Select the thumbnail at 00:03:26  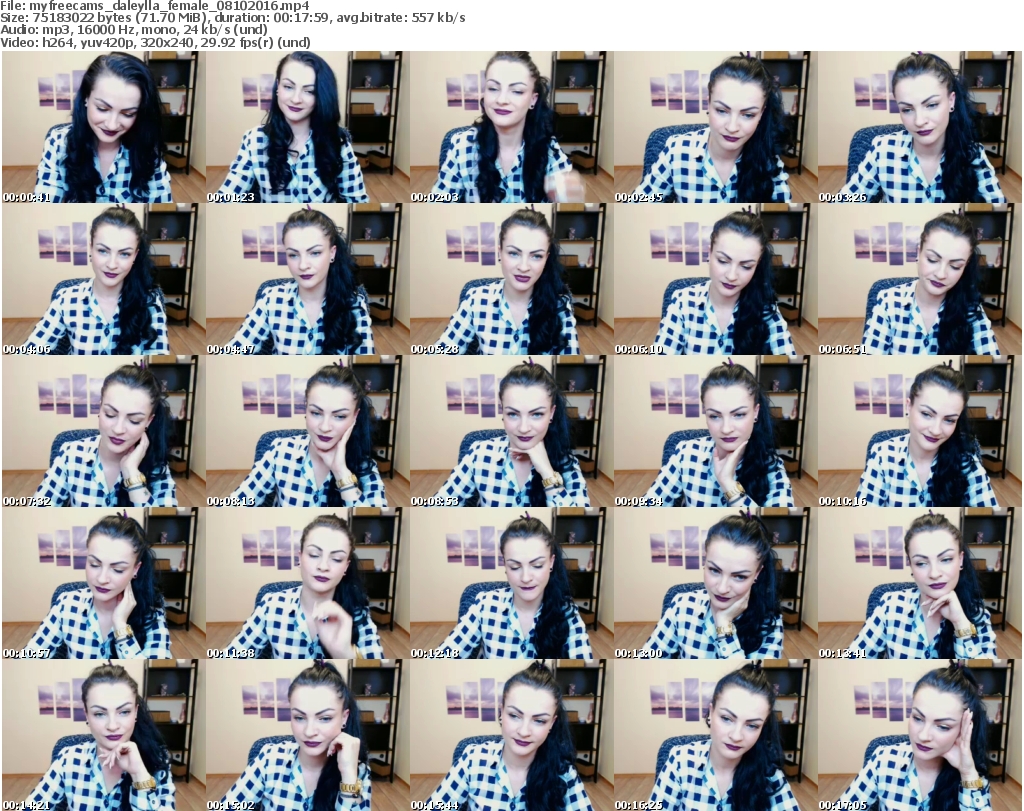[x=917, y=127]
